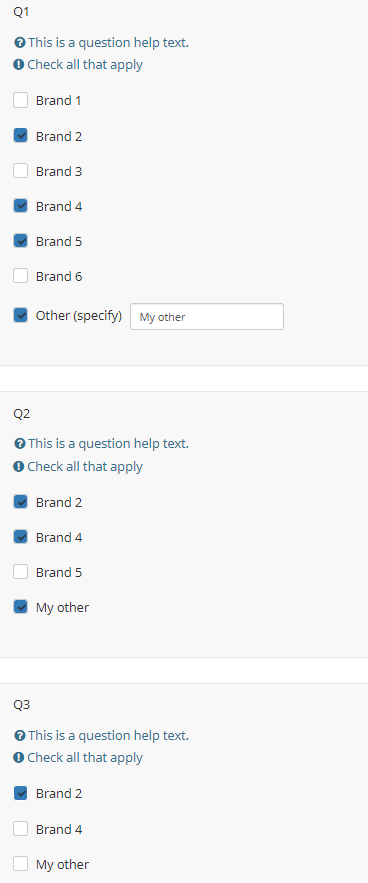The image size is (368, 883).
Task: Click the Q2 exclamation info icon
Action: tap(19, 466)
